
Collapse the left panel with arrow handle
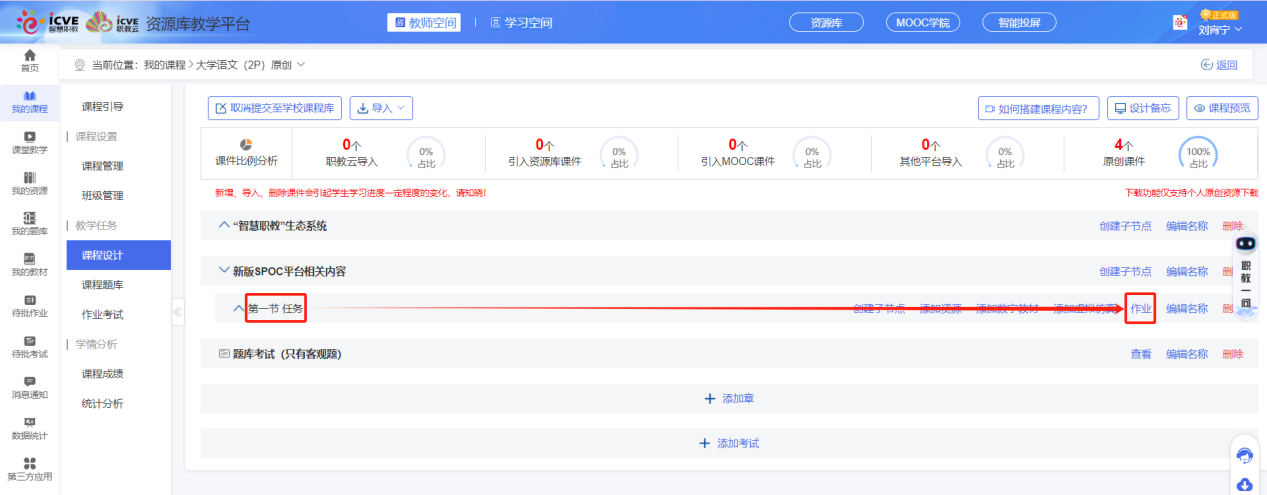coord(178,312)
